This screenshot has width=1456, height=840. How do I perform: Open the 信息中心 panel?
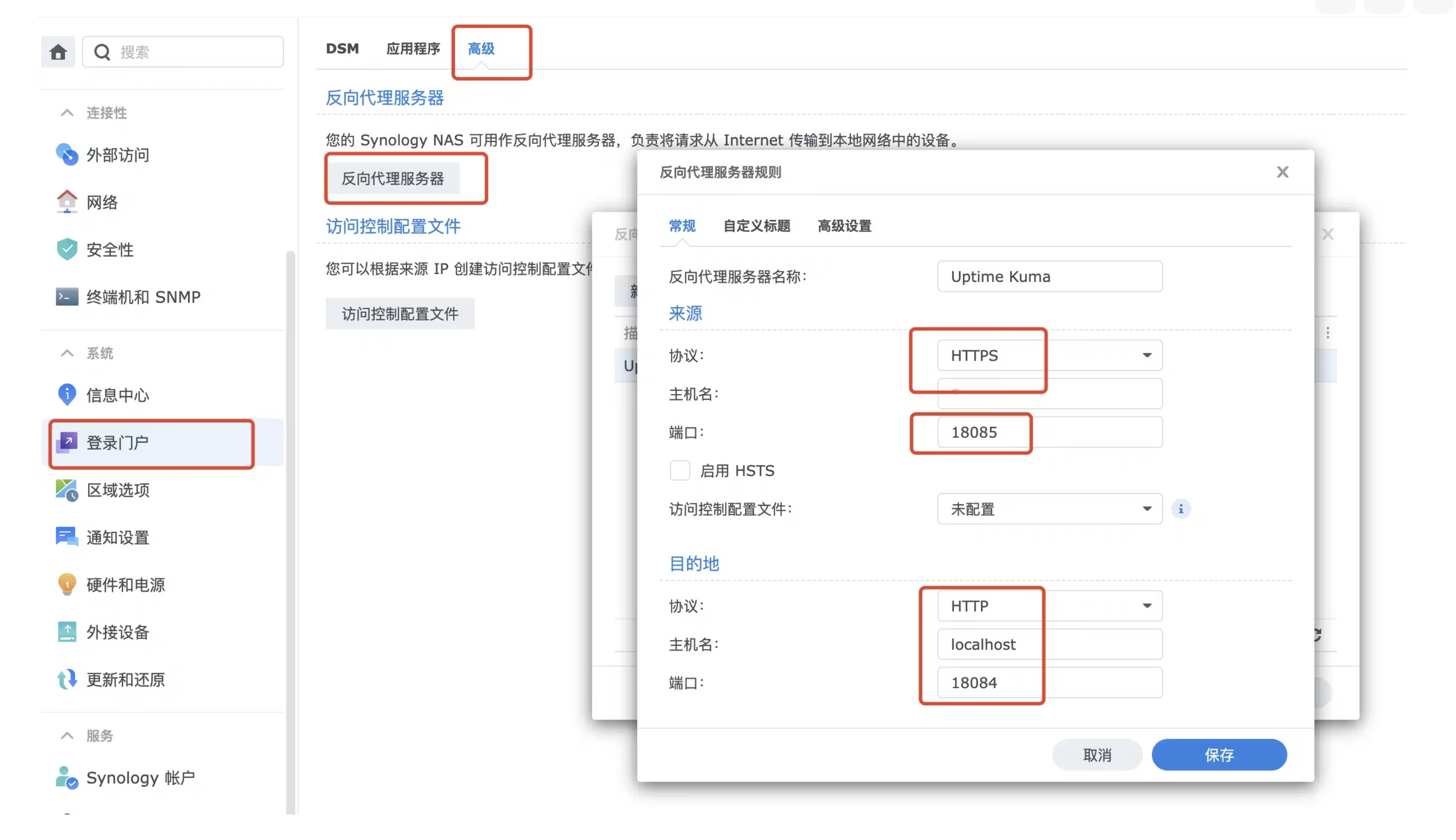click(x=117, y=395)
